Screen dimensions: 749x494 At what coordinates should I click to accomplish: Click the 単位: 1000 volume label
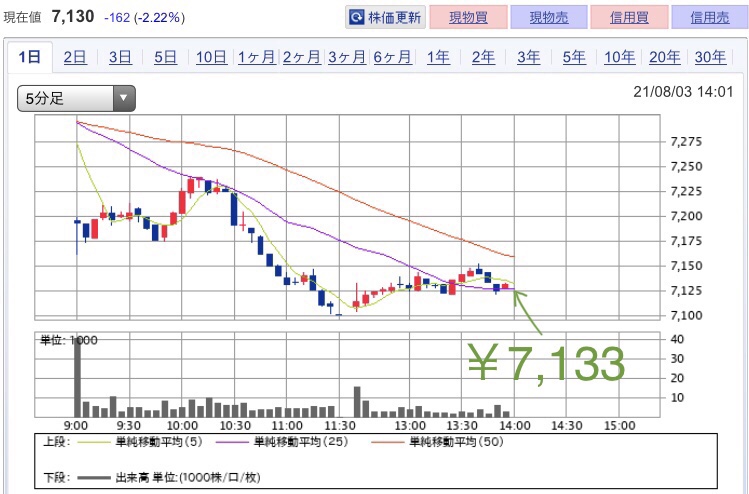click(x=69, y=340)
